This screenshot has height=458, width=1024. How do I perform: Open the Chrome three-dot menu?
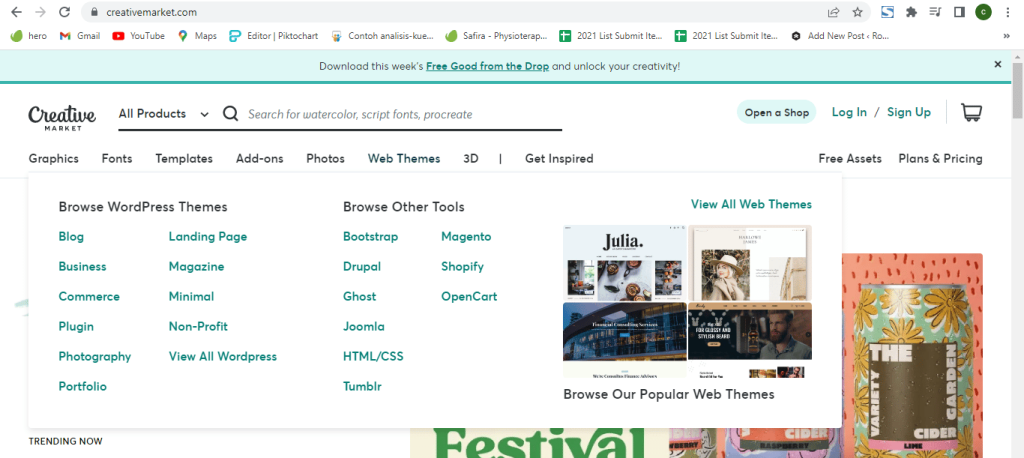(x=1009, y=12)
